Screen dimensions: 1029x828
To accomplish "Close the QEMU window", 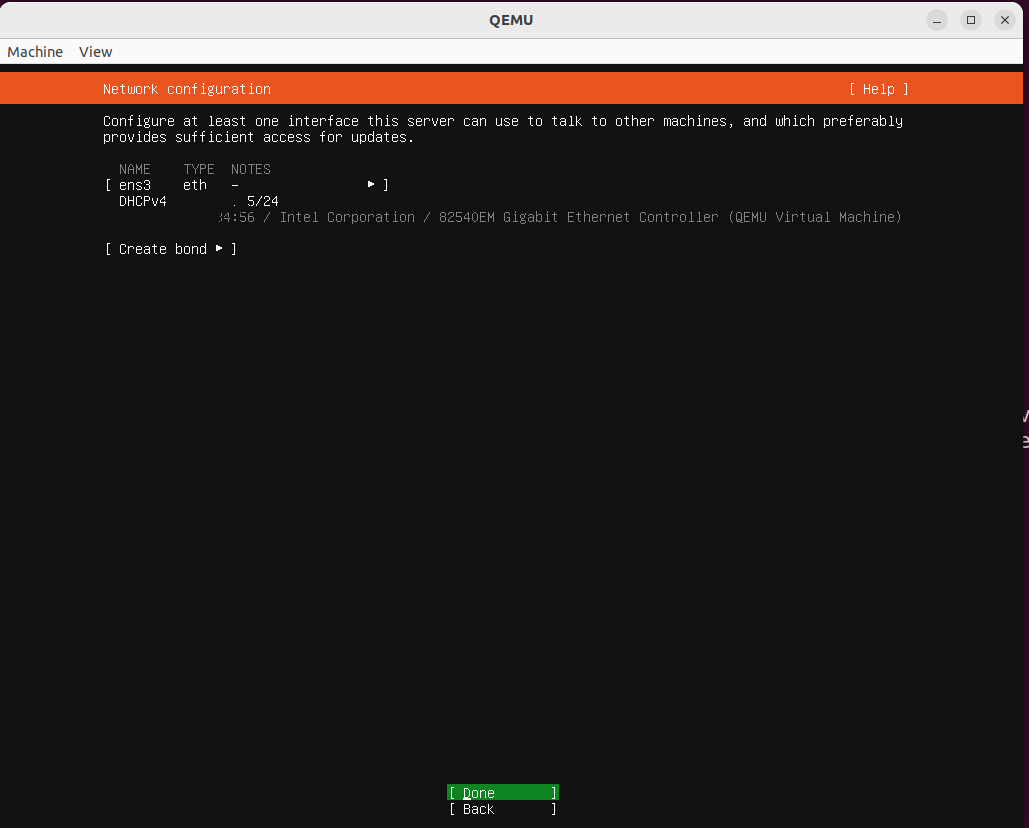I will [1004, 19].
